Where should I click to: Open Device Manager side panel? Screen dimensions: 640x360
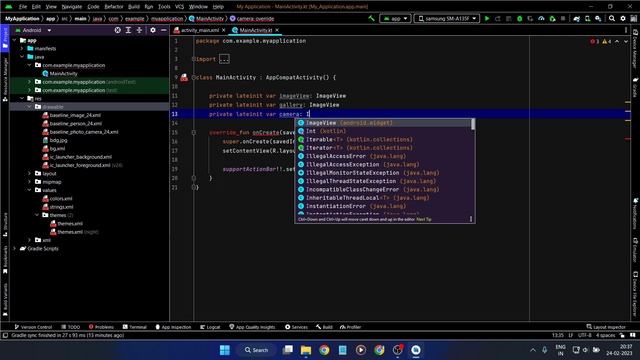(635, 49)
